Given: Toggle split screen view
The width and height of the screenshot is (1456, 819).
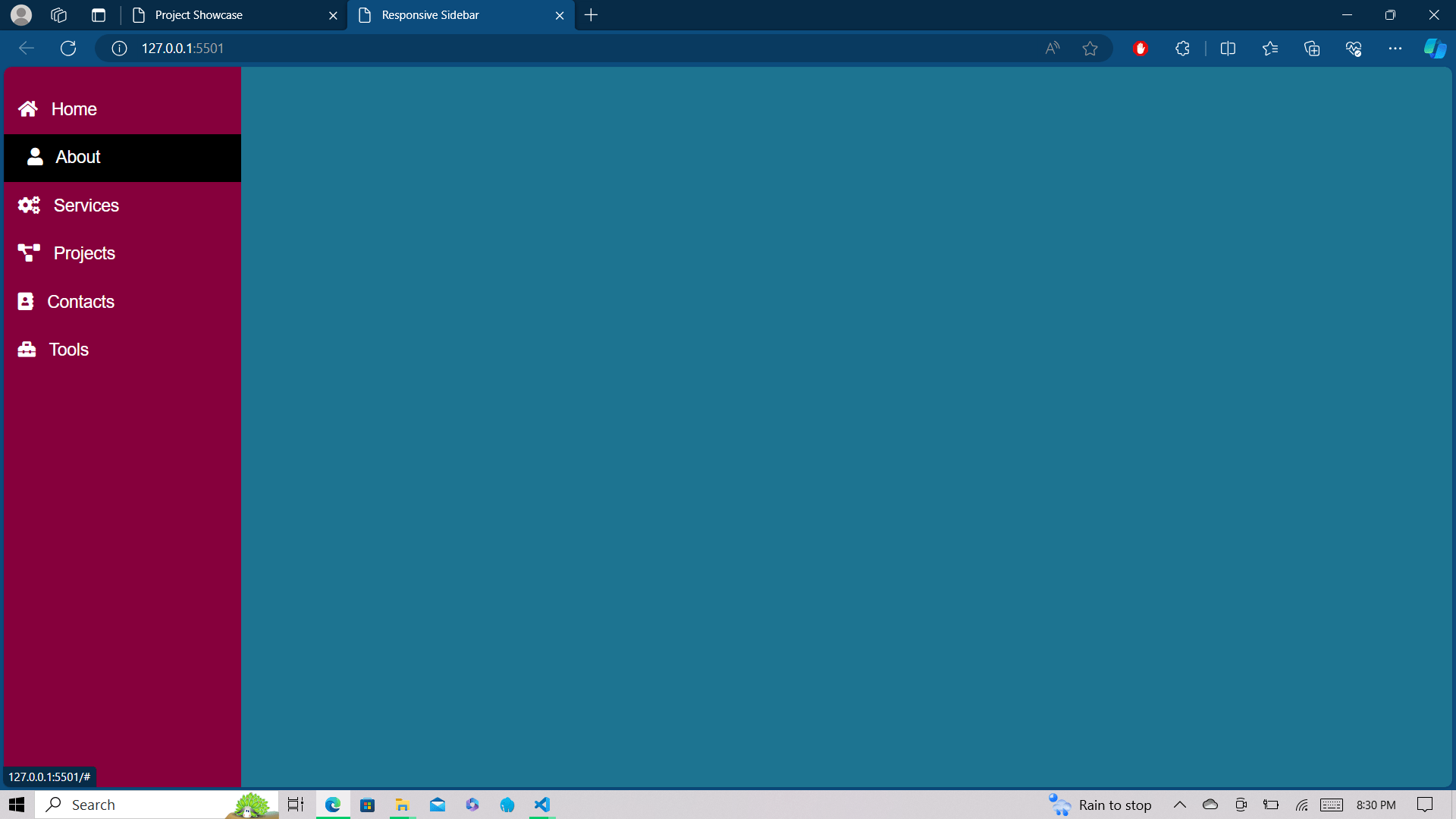Looking at the screenshot, I should tap(1228, 49).
